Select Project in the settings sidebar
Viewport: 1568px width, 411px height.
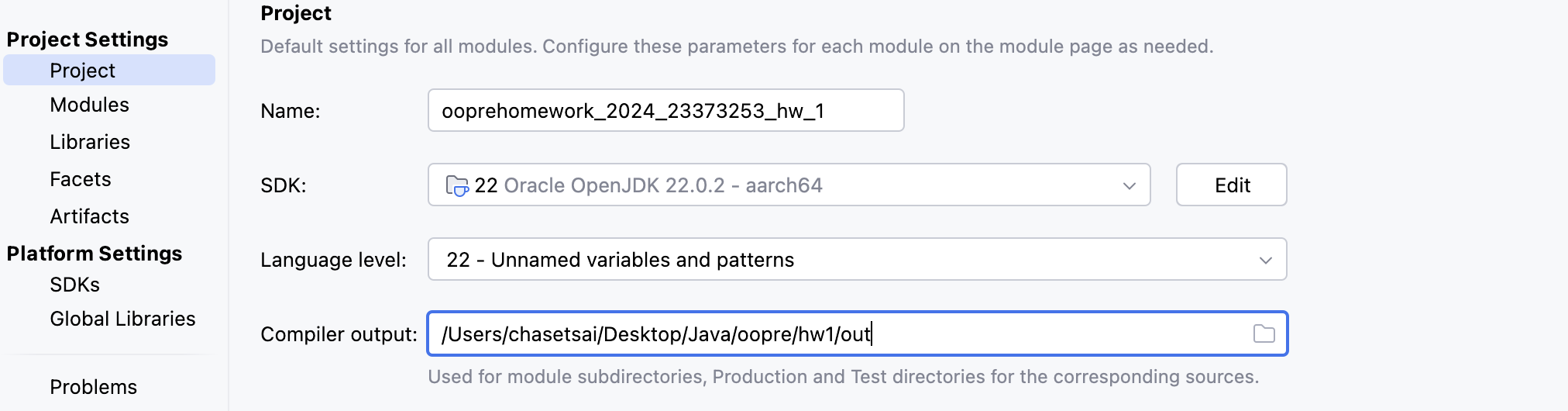click(109, 70)
